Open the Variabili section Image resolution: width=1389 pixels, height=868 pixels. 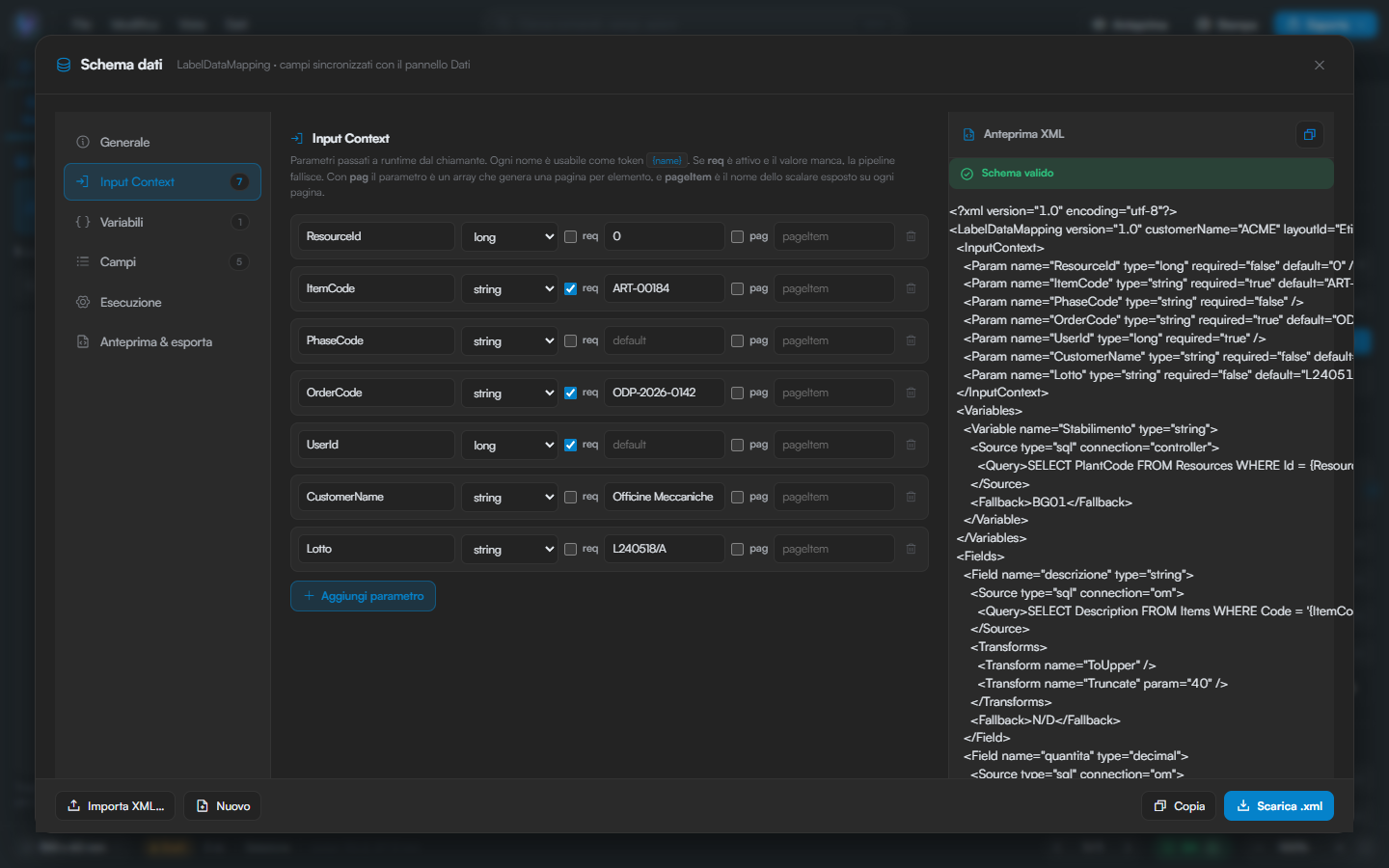point(162,222)
